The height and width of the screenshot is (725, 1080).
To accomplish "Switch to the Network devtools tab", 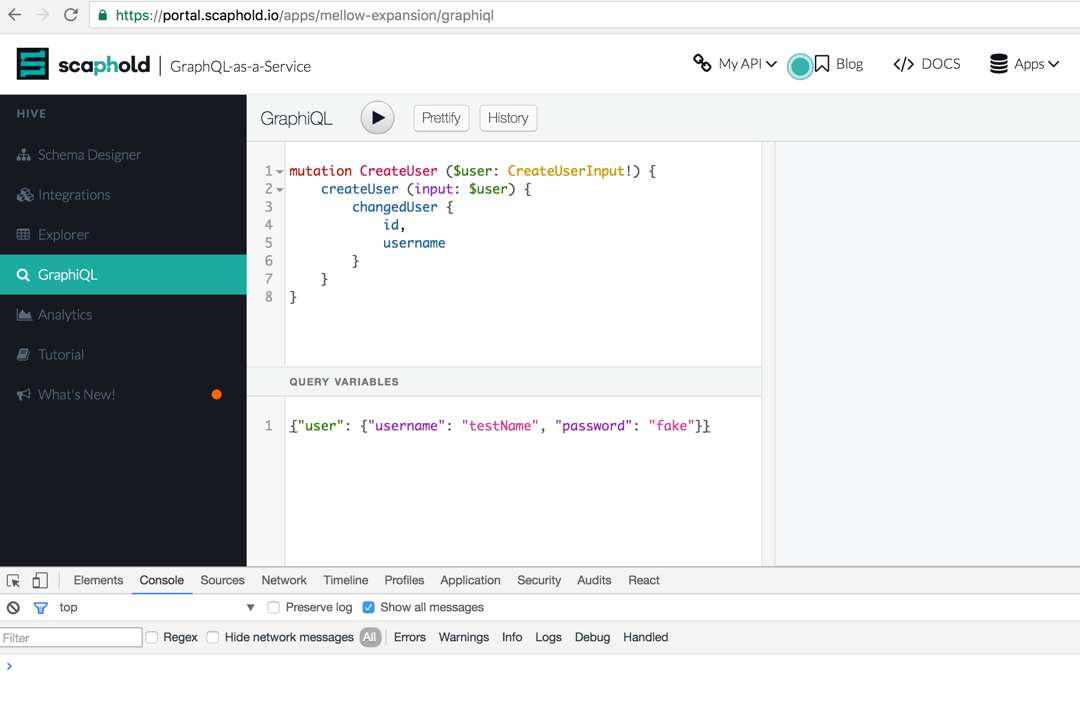I will pyautogui.click(x=284, y=580).
